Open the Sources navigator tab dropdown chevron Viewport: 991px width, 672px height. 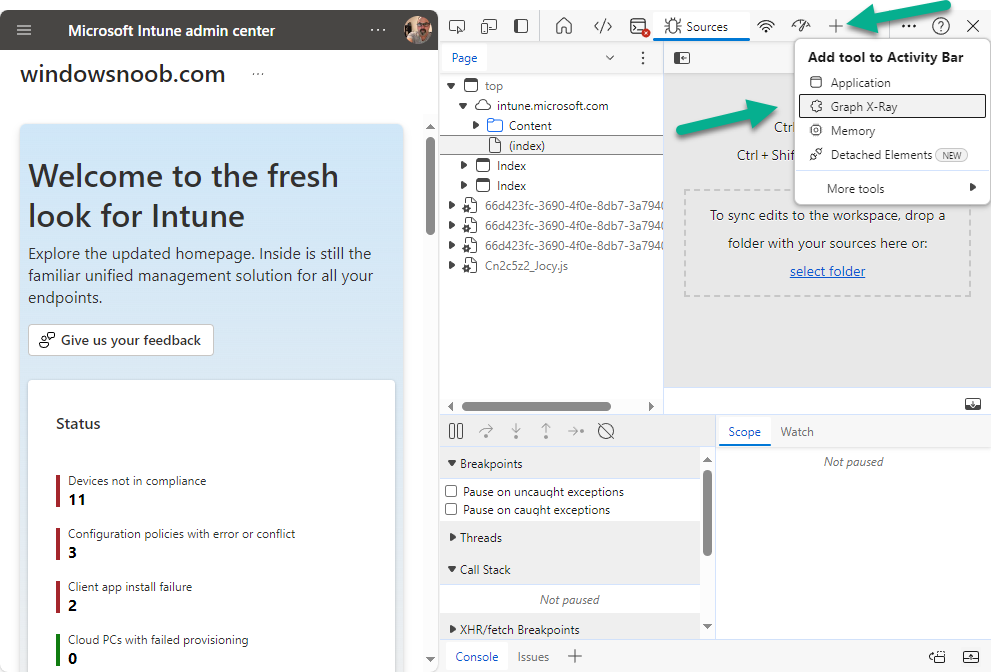click(x=610, y=58)
